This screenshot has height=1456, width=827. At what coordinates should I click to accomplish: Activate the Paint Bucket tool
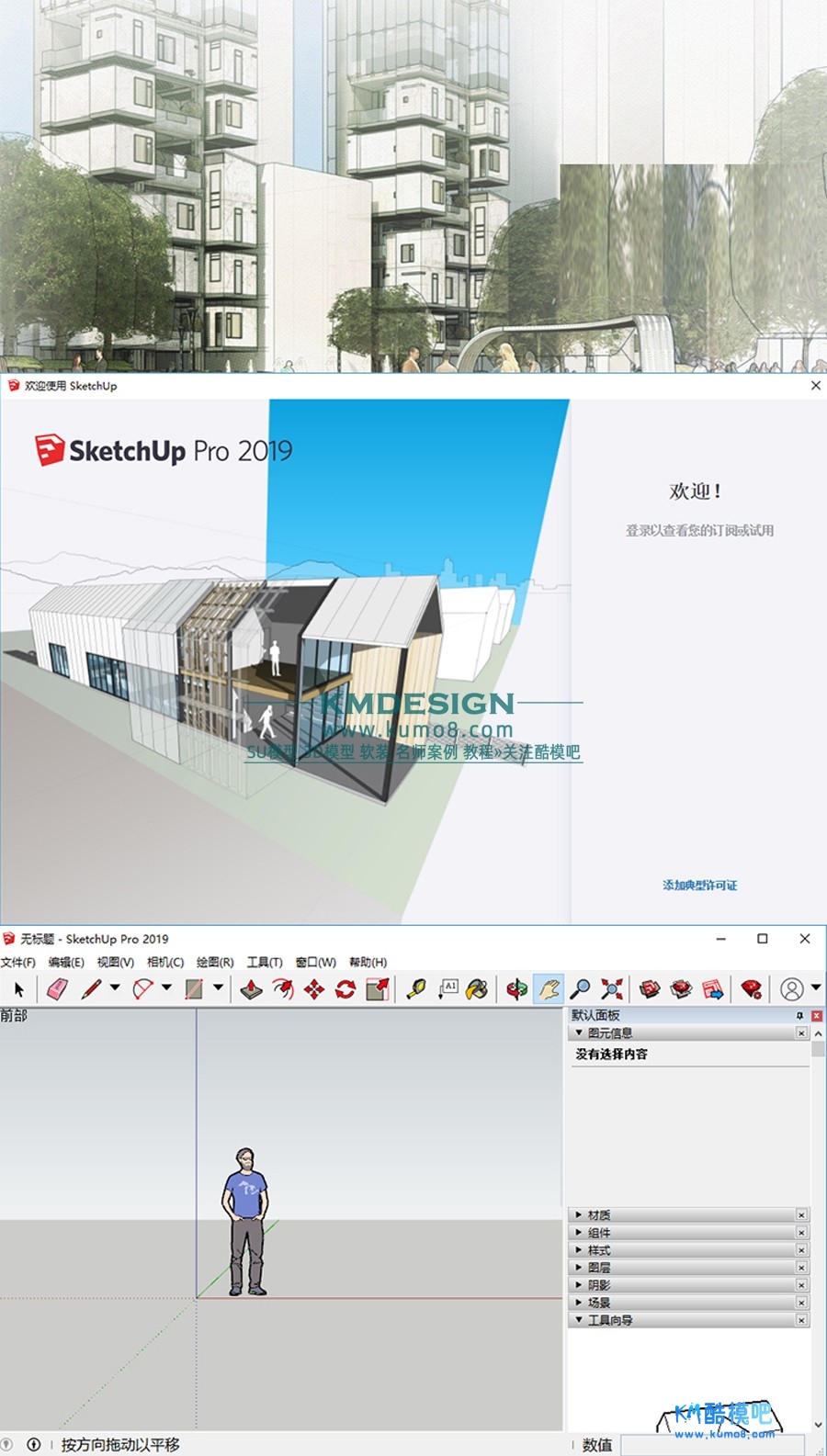[477, 989]
